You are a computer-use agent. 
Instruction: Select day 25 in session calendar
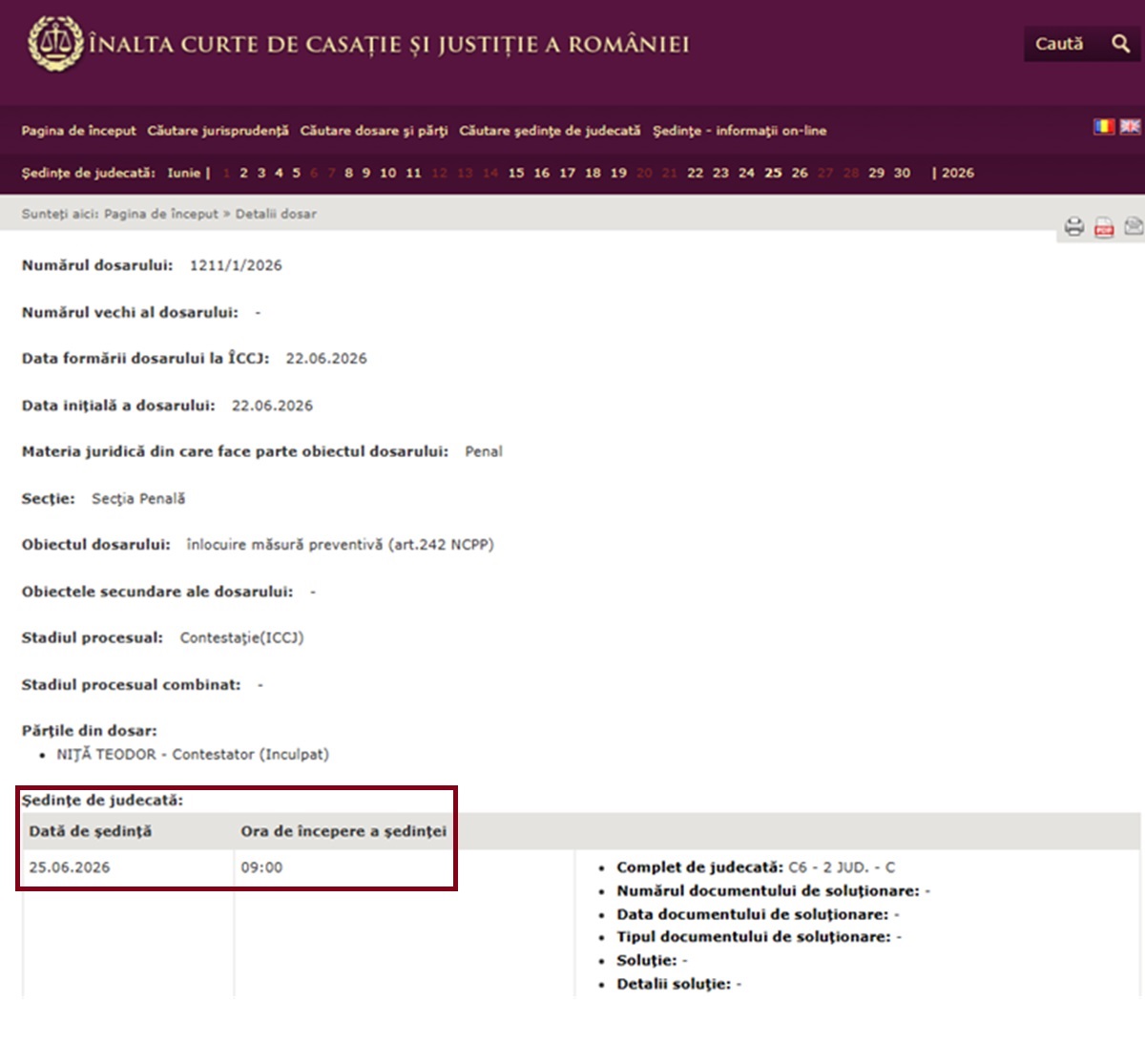[x=773, y=173]
